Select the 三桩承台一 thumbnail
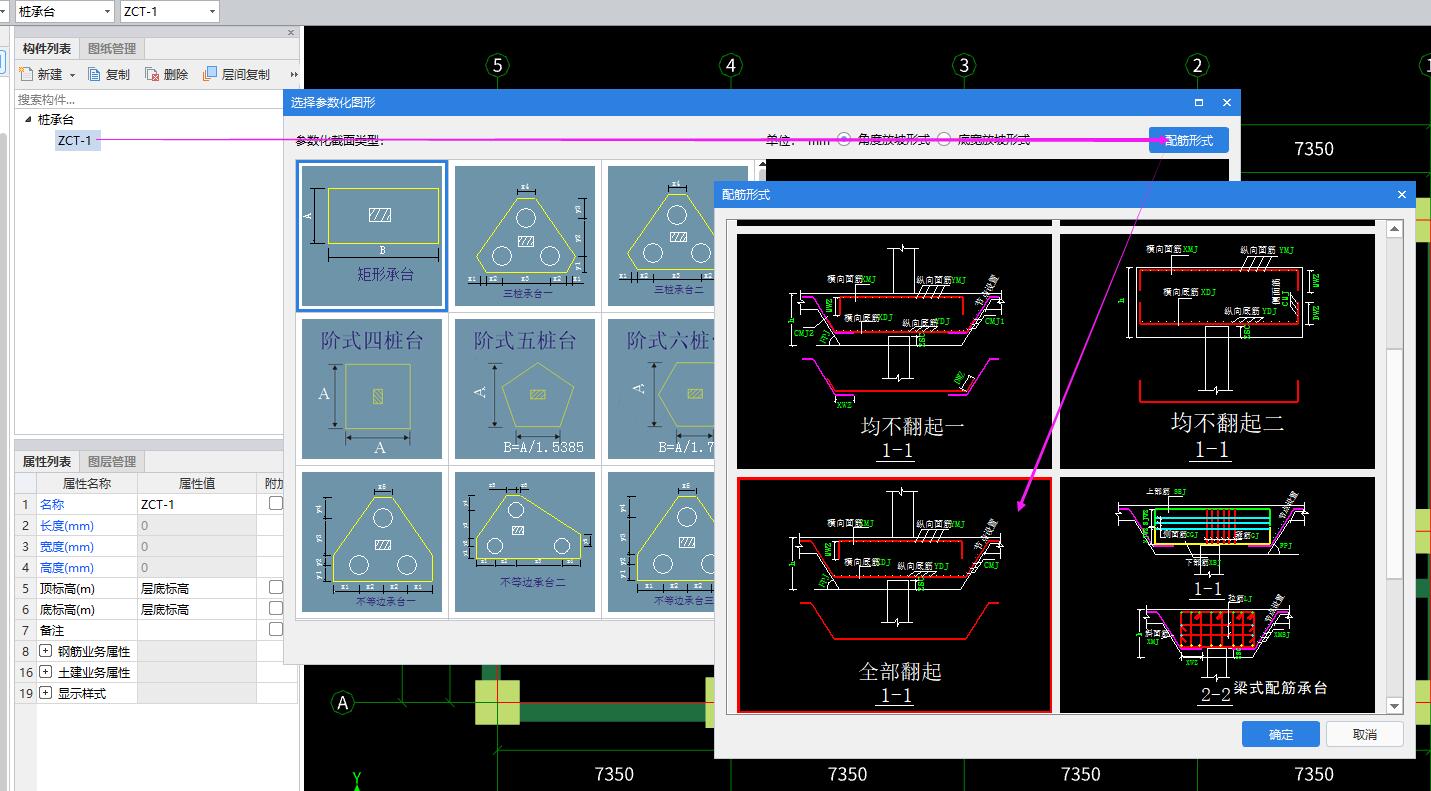The height and width of the screenshot is (791, 1431). (525, 236)
